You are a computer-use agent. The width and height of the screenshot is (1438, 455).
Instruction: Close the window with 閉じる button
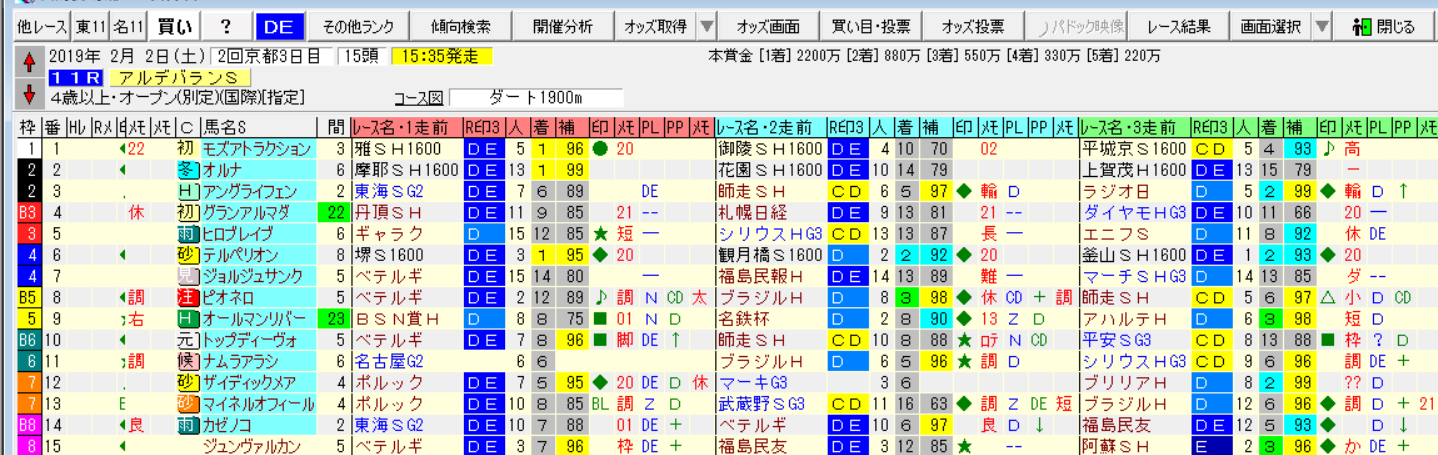[1384, 27]
